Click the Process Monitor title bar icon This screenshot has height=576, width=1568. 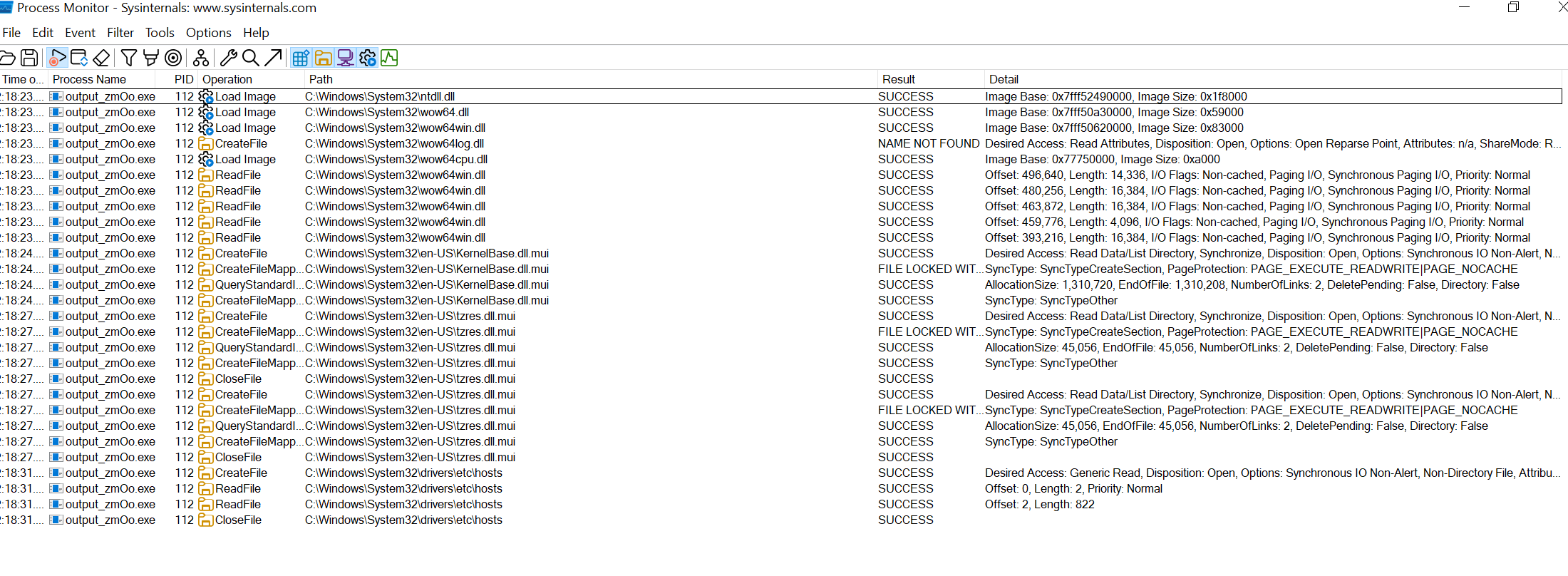click(x=6, y=8)
